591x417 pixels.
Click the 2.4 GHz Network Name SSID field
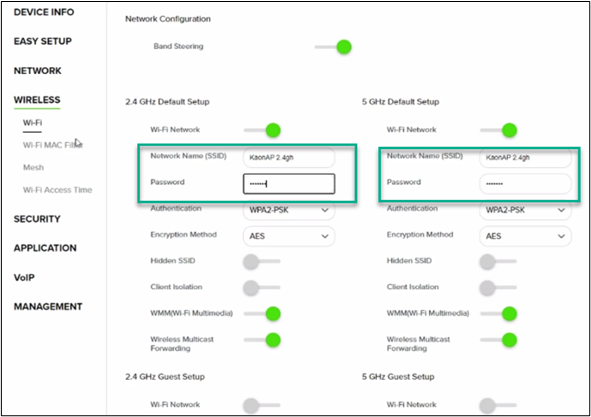[289, 158]
